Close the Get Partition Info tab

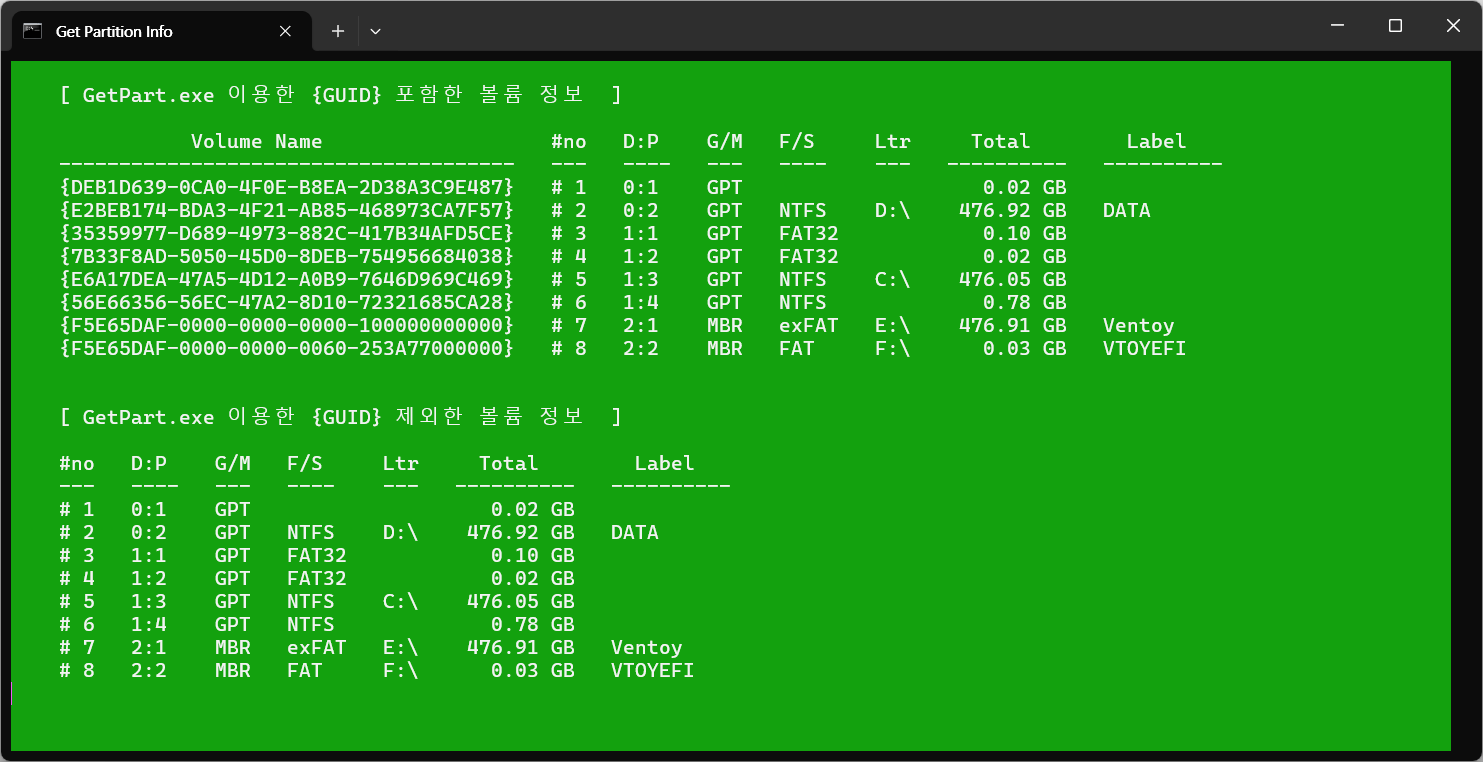[285, 31]
